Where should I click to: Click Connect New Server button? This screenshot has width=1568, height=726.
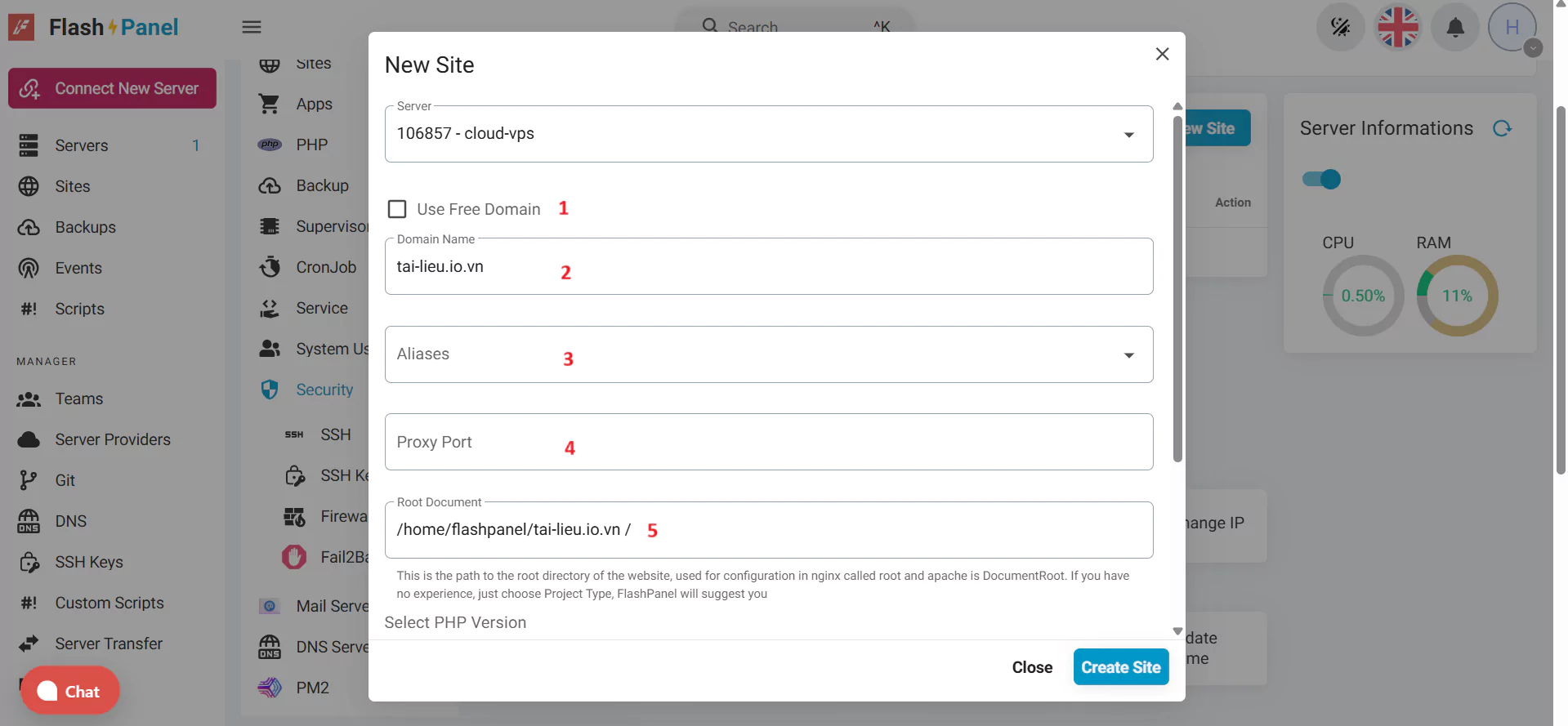pyautogui.click(x=113, y=88)
